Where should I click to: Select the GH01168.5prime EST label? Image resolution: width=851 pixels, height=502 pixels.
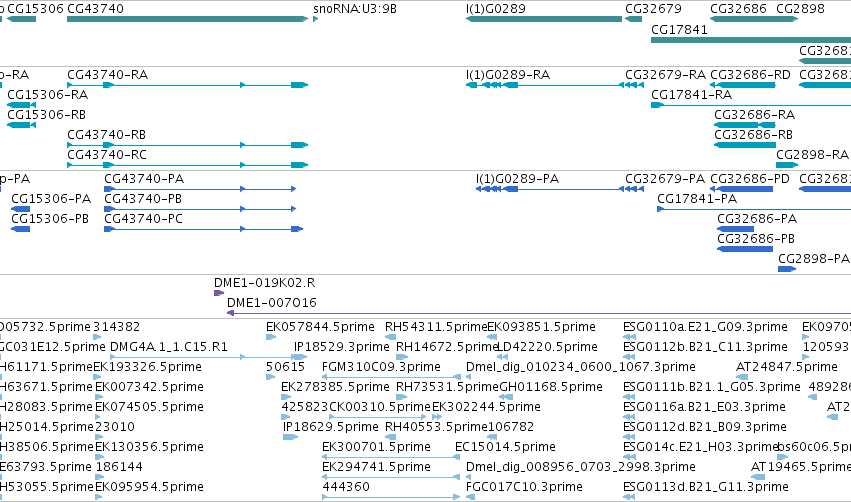(550, 387)
